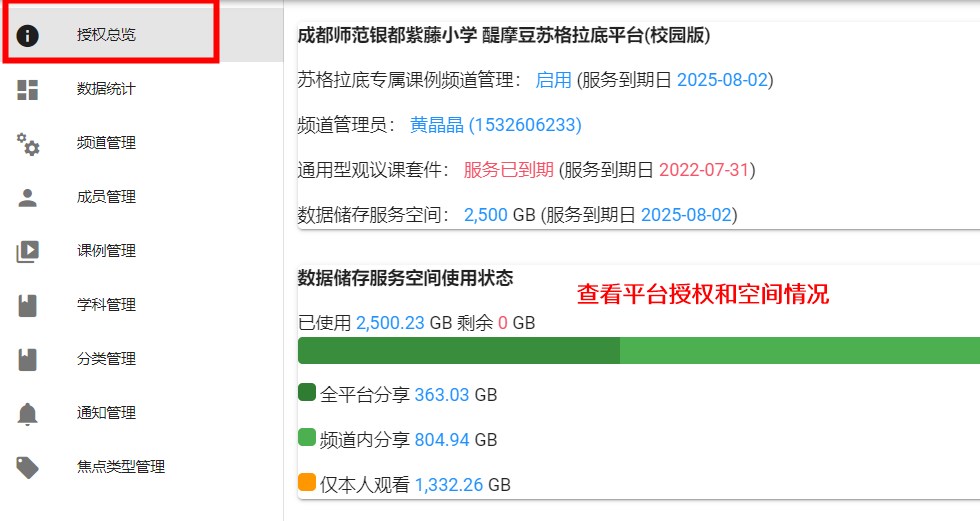Click the dashboard icon for 数据统计

[x=28, y=89]
